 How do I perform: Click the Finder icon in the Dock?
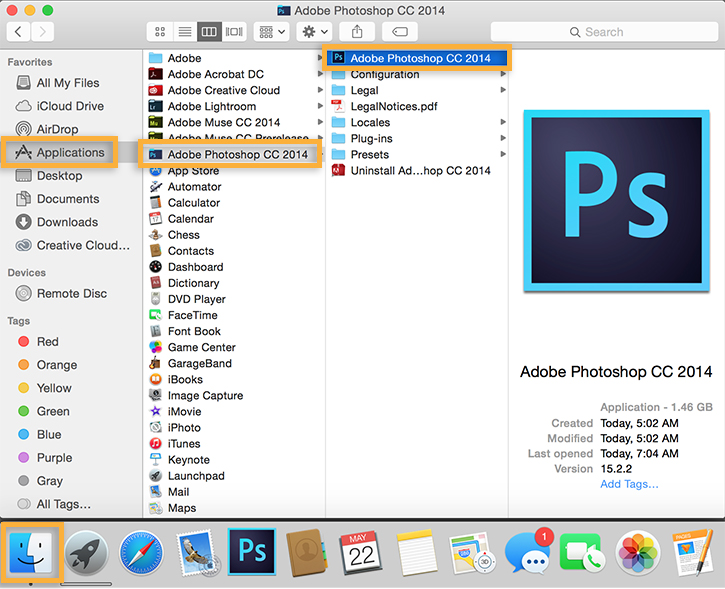coord(31,551)
